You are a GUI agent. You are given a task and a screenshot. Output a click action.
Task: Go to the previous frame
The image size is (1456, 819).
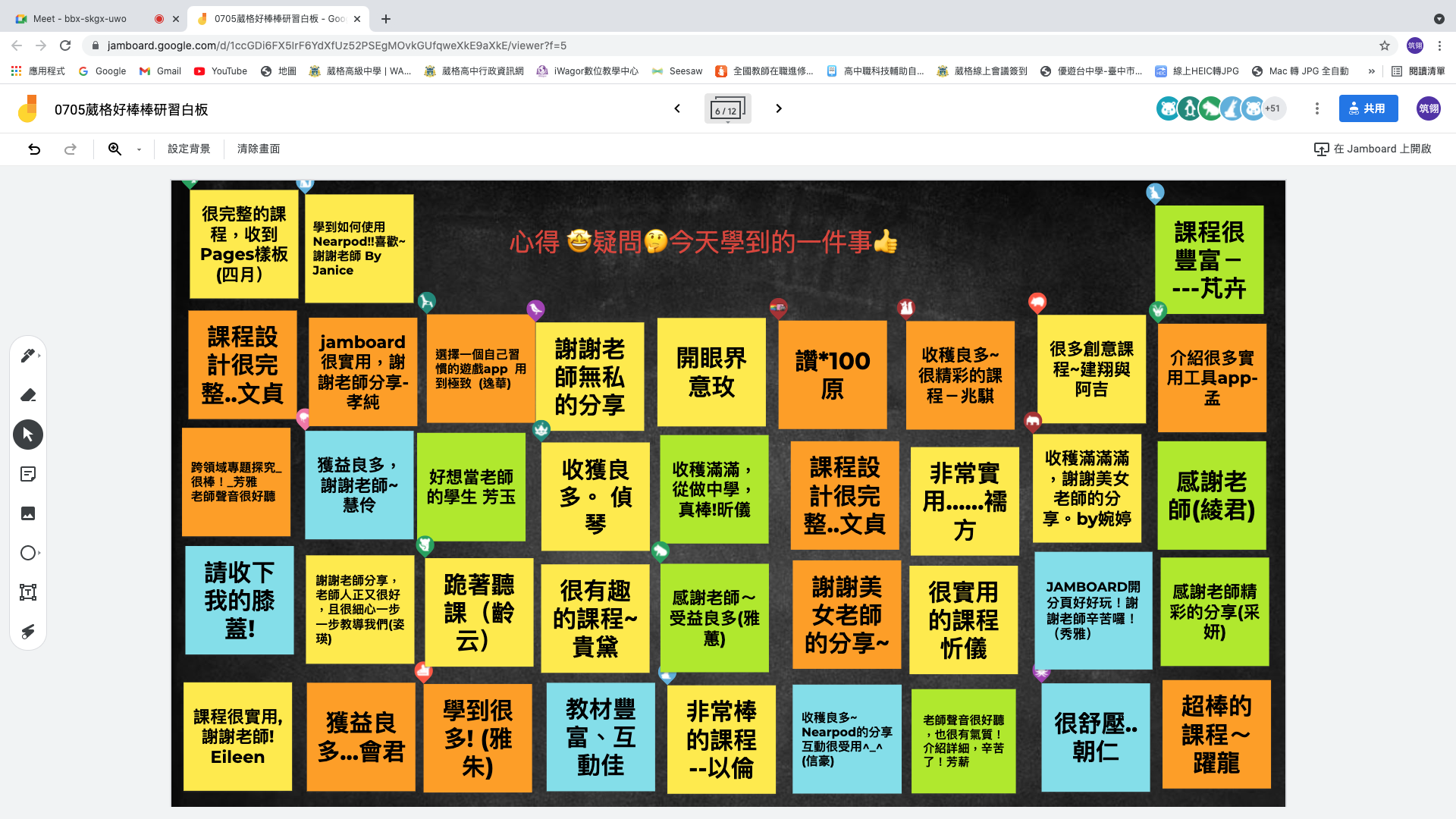677,108
